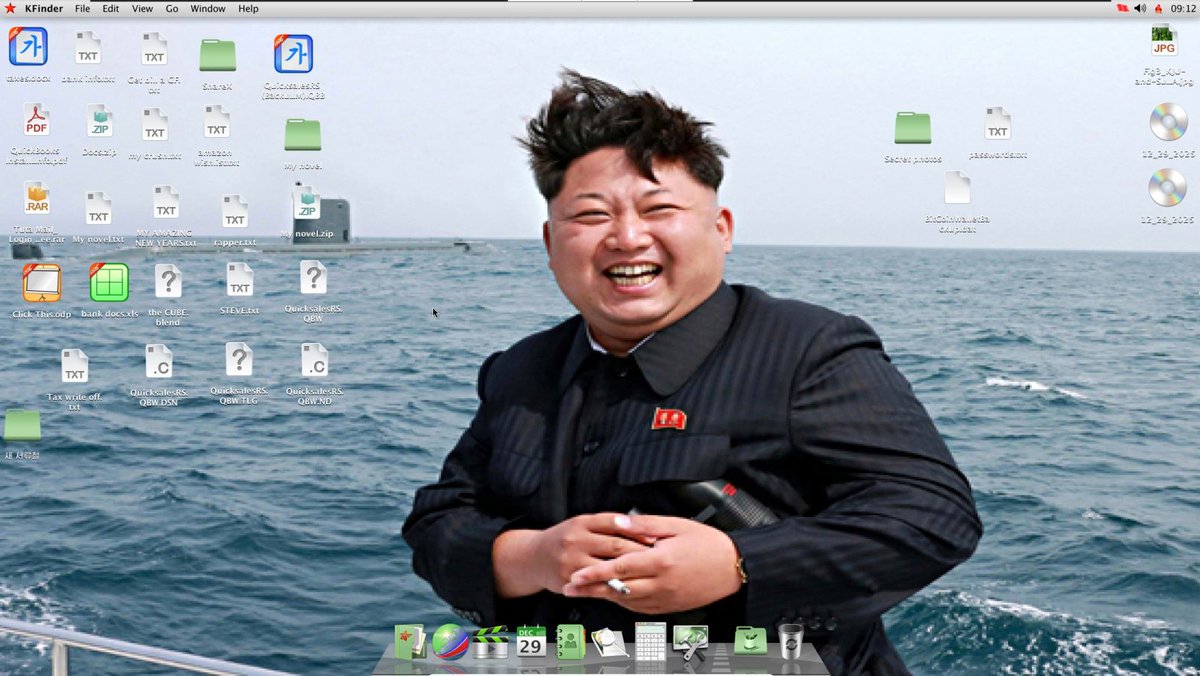Open the QuicksalesRS (Backup).QBB file
This screenshot has width=1200, height=676.
coord(293,54)
